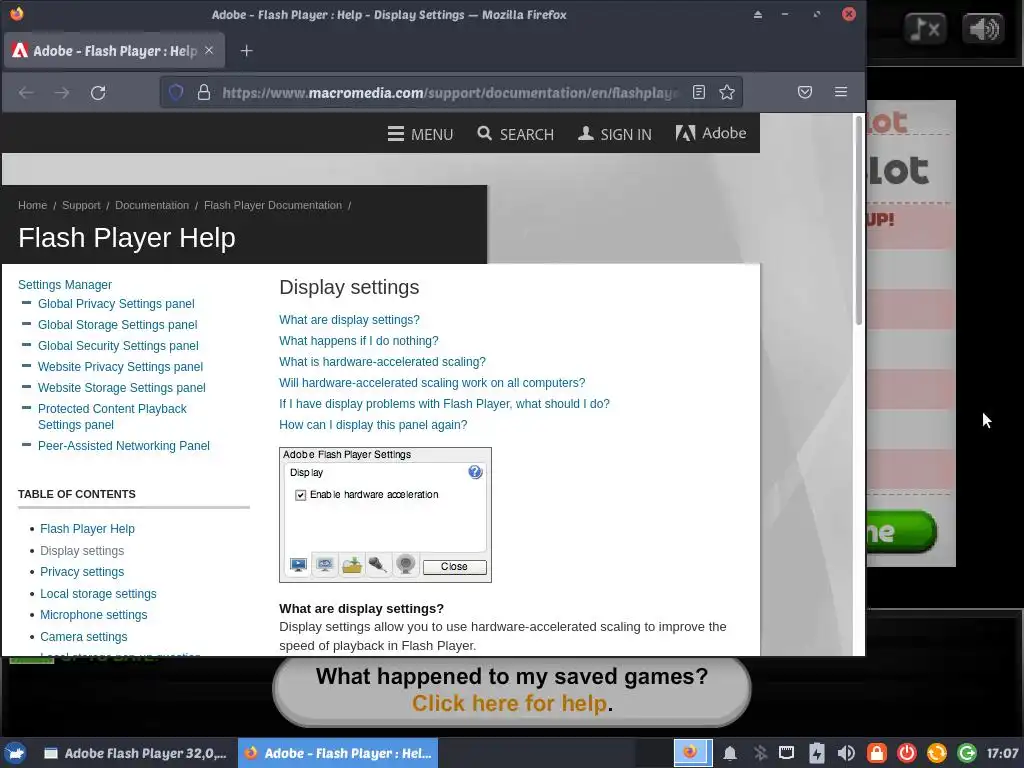Viewport: 1024px width, 768px height.
Task: Jump to What is hardware-accelerated scaling? link
Action: coord(383,362)
